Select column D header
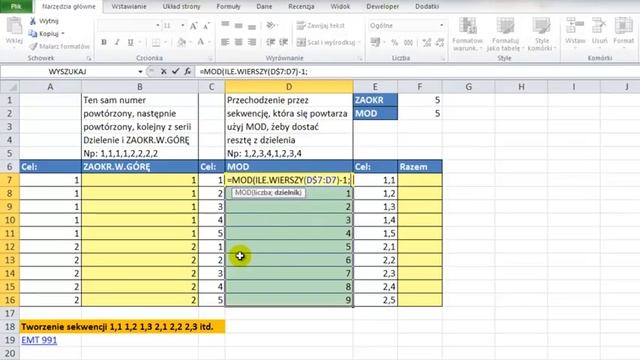640x360 pixels. tap(289, 87)
